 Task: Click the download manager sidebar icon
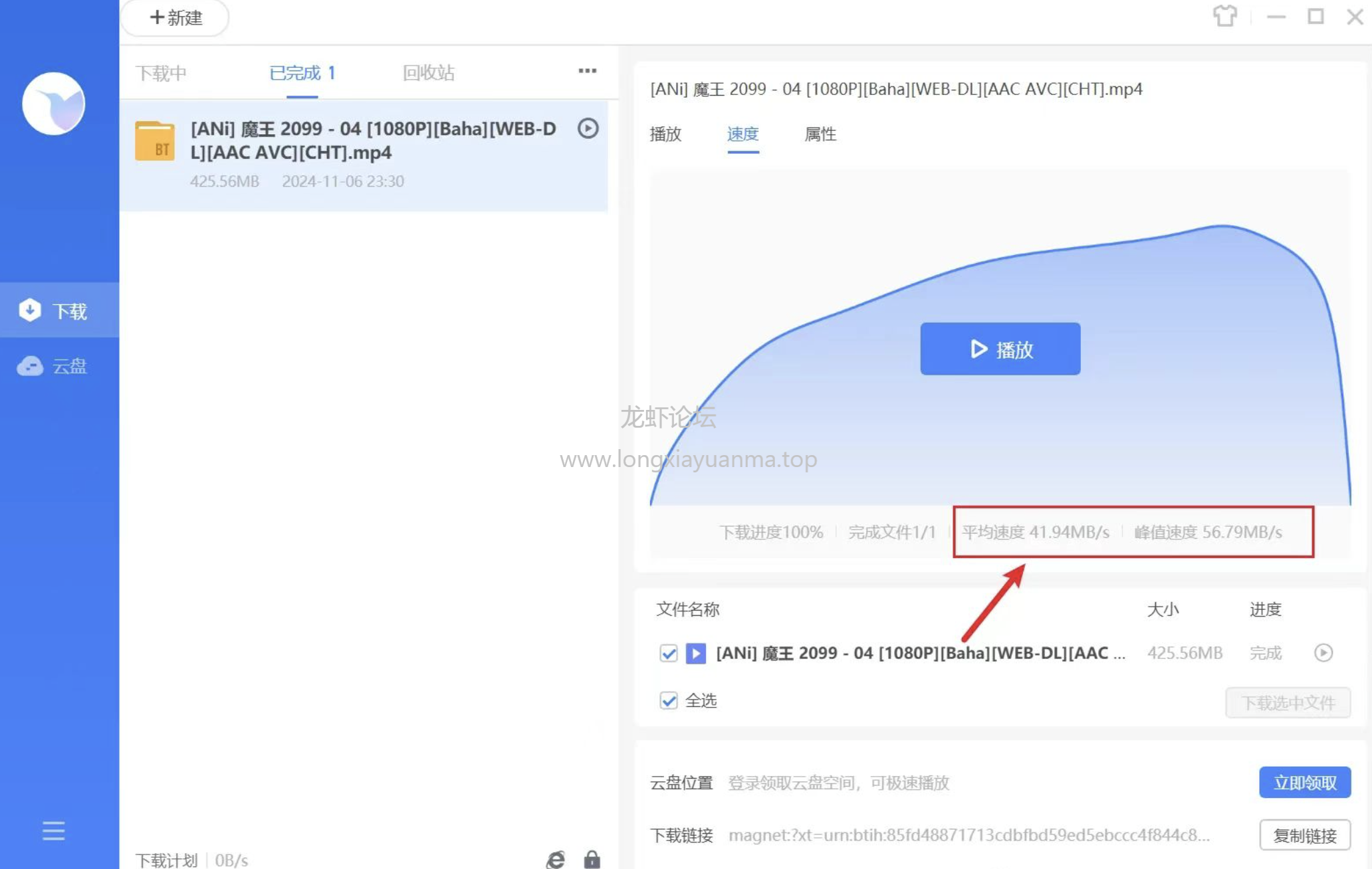point(55,310)
